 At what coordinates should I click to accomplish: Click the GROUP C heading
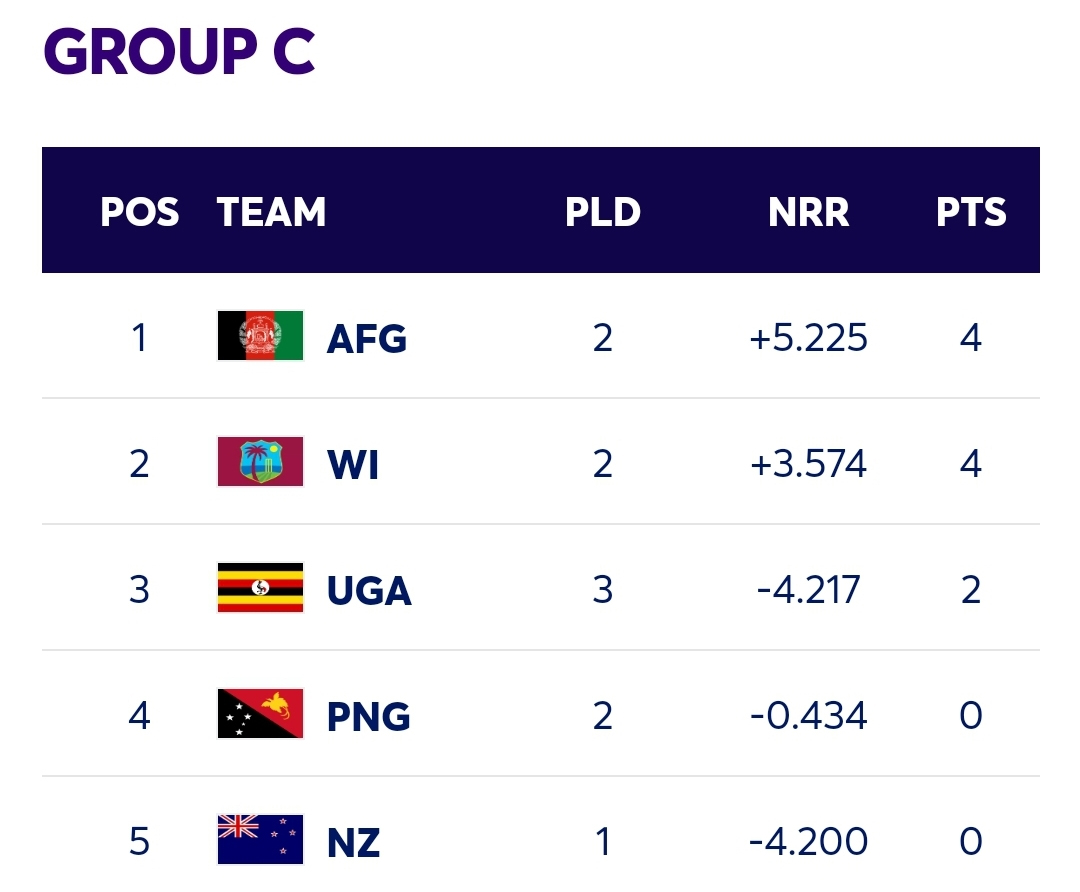click(x=179, y=51)
